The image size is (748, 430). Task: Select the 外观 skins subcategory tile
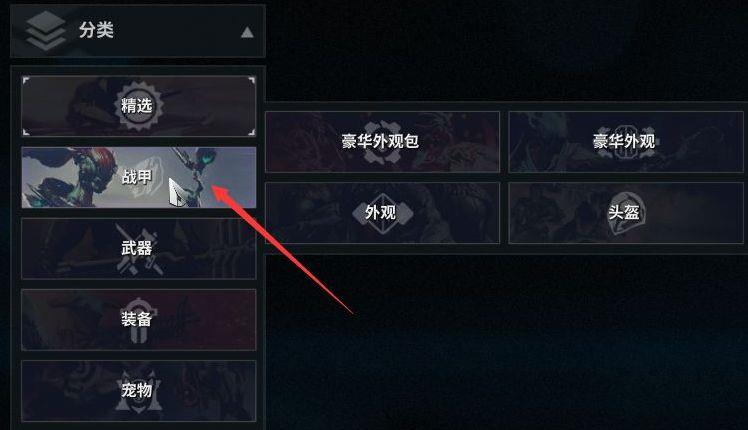[x=382, y=212]
